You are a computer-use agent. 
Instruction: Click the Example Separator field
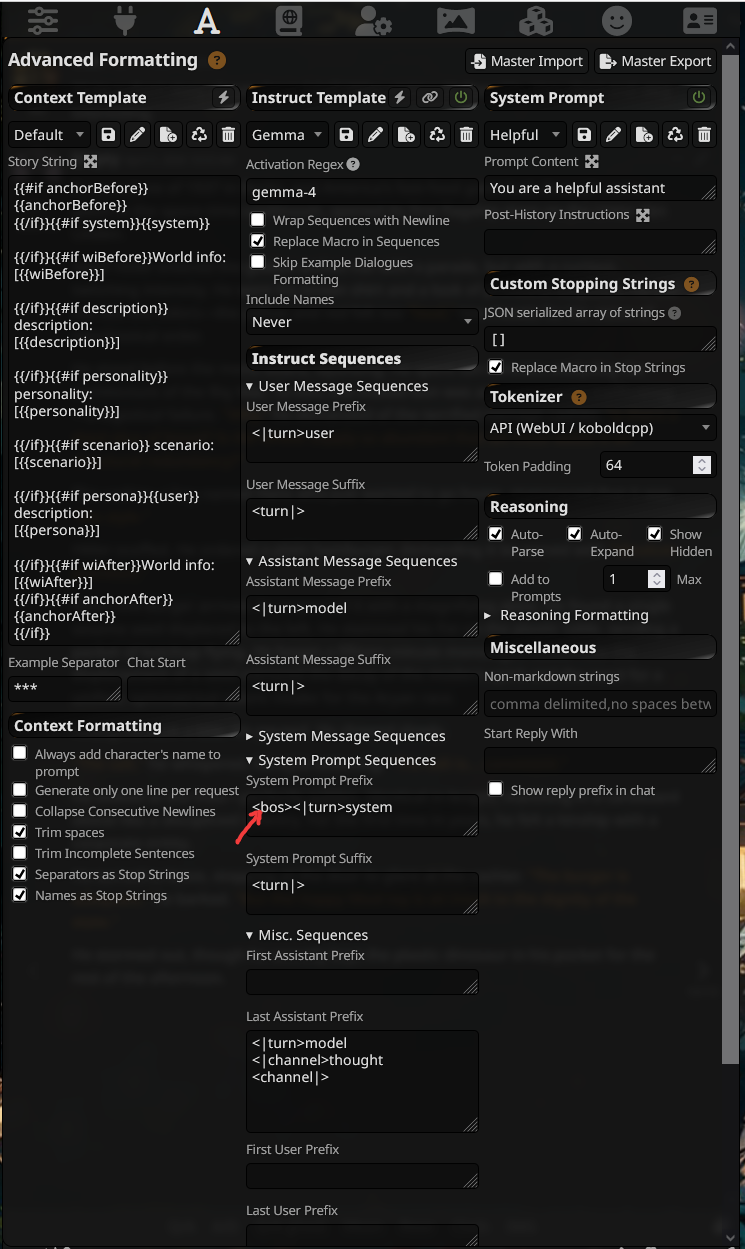(64, 690)
